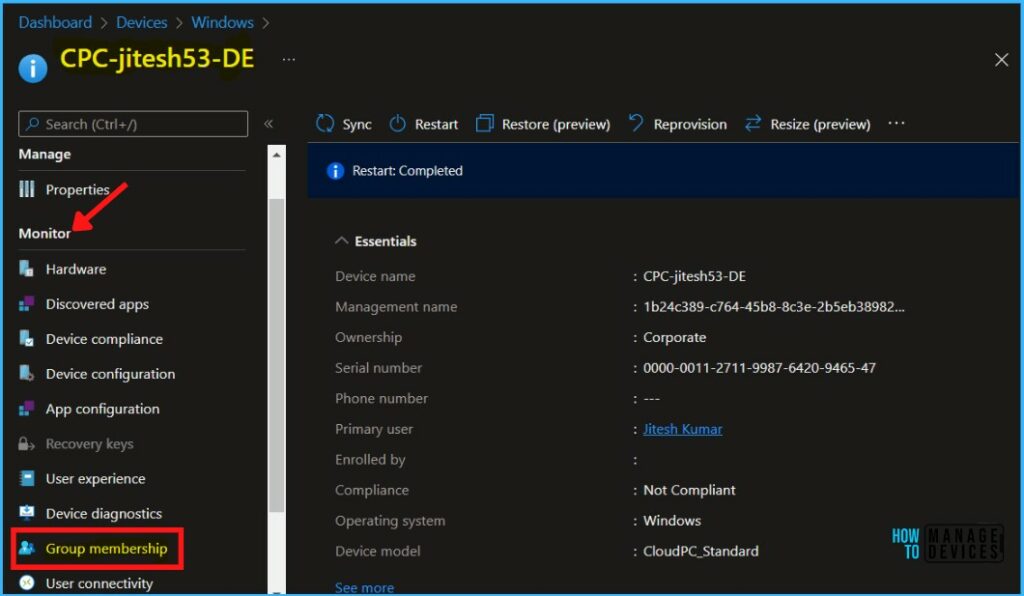Click the magnifier icon in the search box
1024x596 pixels.
click(x=32, y=124)
